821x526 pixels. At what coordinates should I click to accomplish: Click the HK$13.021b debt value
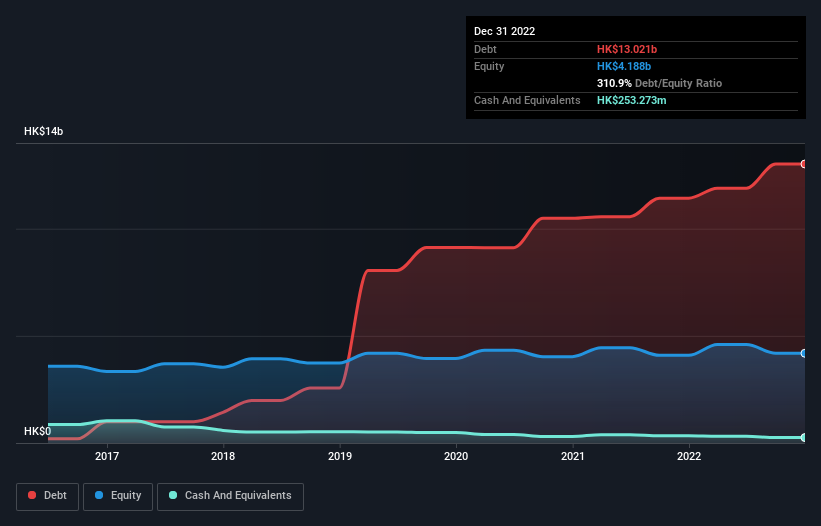627,49
